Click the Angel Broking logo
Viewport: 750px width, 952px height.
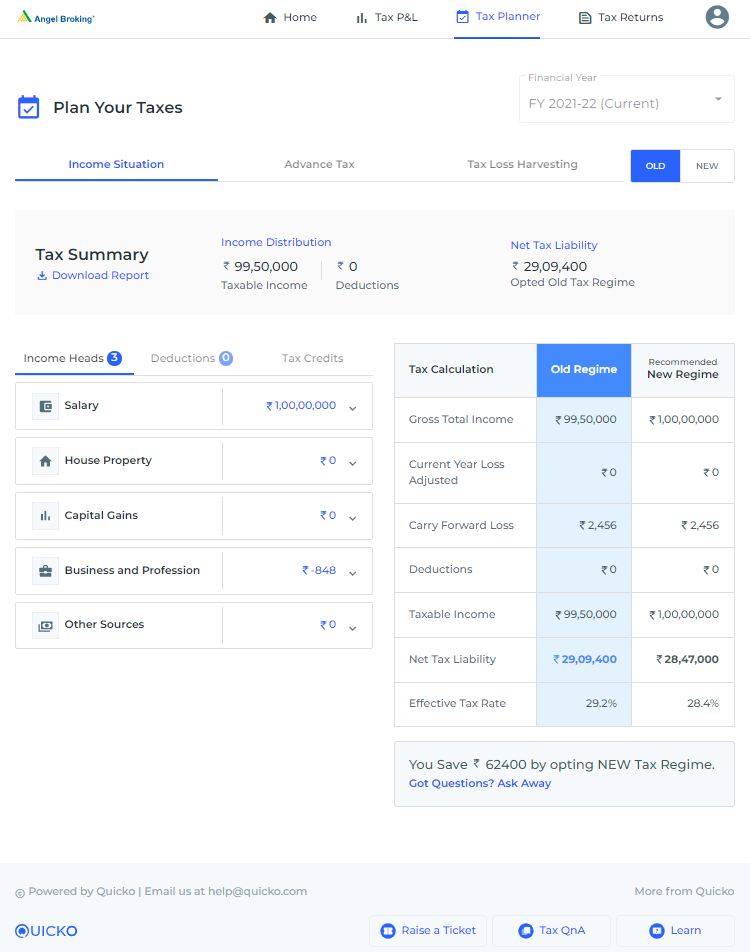coord(56,17)
